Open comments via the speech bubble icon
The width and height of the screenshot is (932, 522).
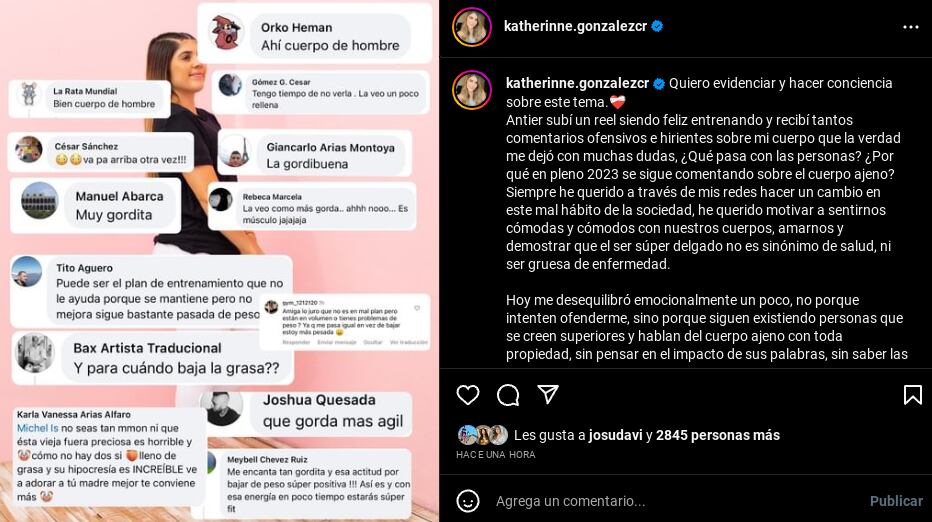point(508,395)
